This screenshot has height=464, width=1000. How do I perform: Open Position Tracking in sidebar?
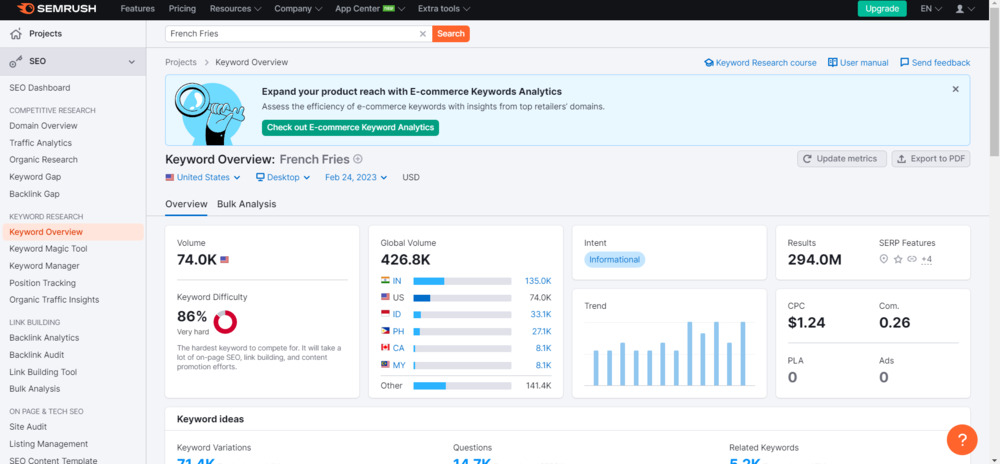pyautogui.click(x=42, y=282)
